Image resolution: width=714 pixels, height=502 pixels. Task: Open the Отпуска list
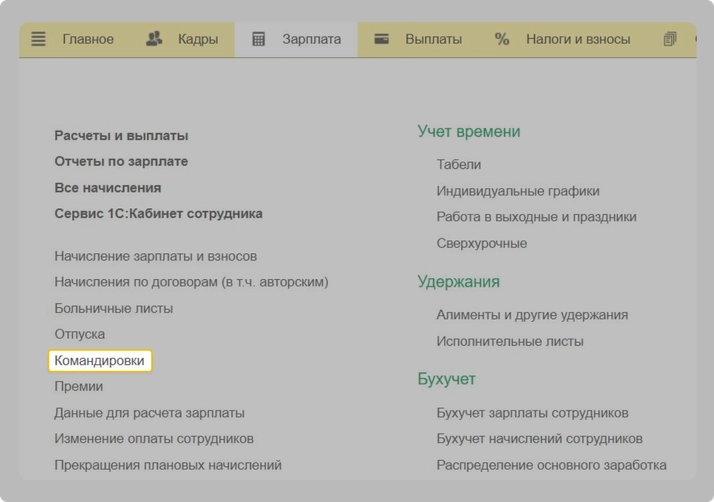click(x=80, y=334)
